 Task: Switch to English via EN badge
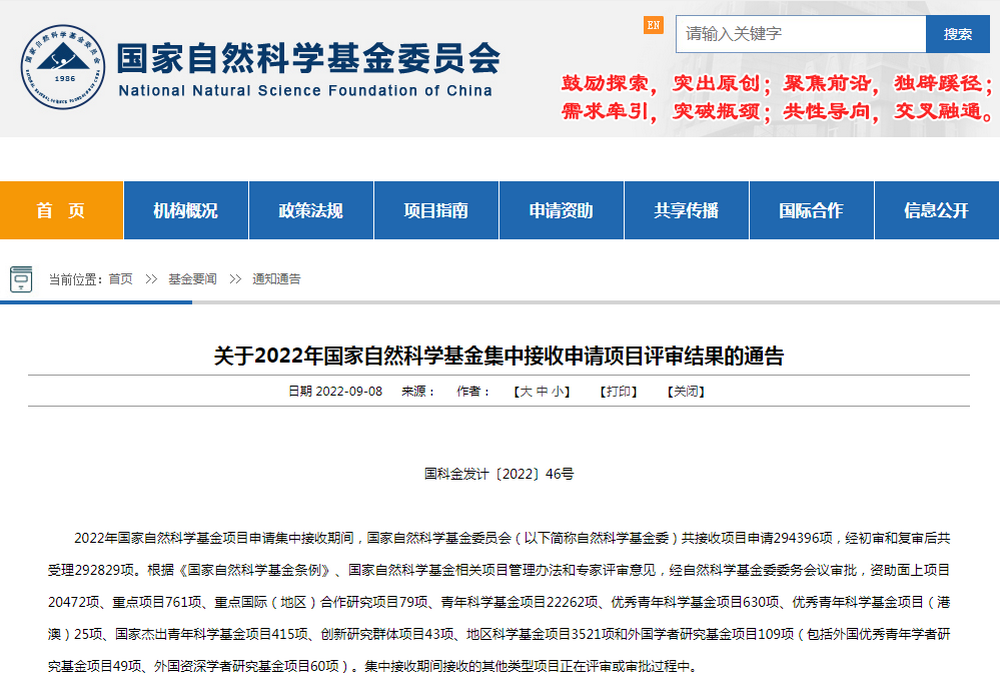point(653,25)
